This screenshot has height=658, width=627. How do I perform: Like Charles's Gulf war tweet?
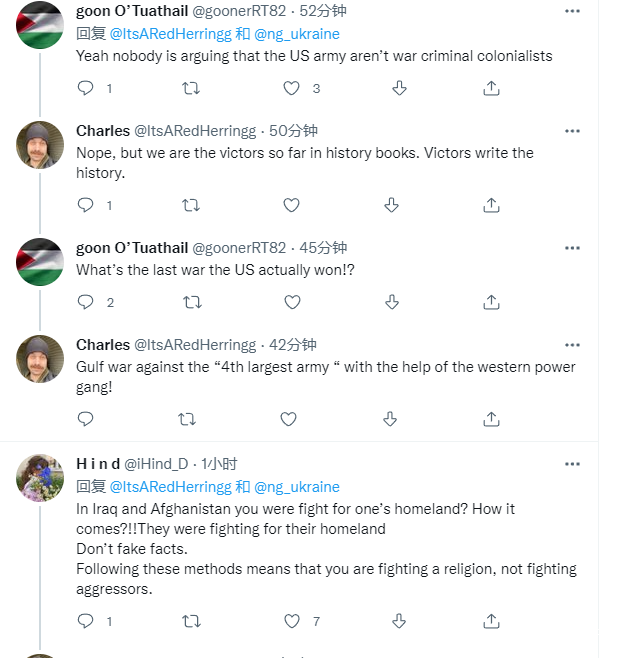pos(291,419)
